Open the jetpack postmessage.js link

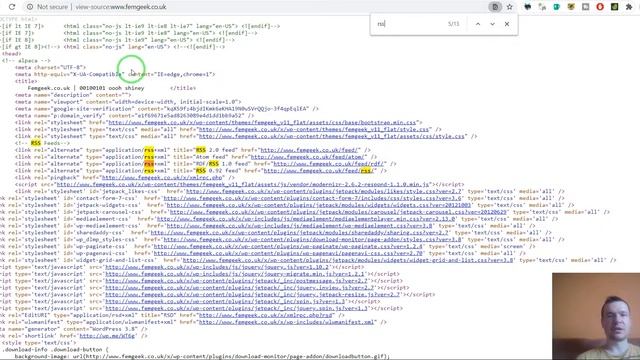237,281
